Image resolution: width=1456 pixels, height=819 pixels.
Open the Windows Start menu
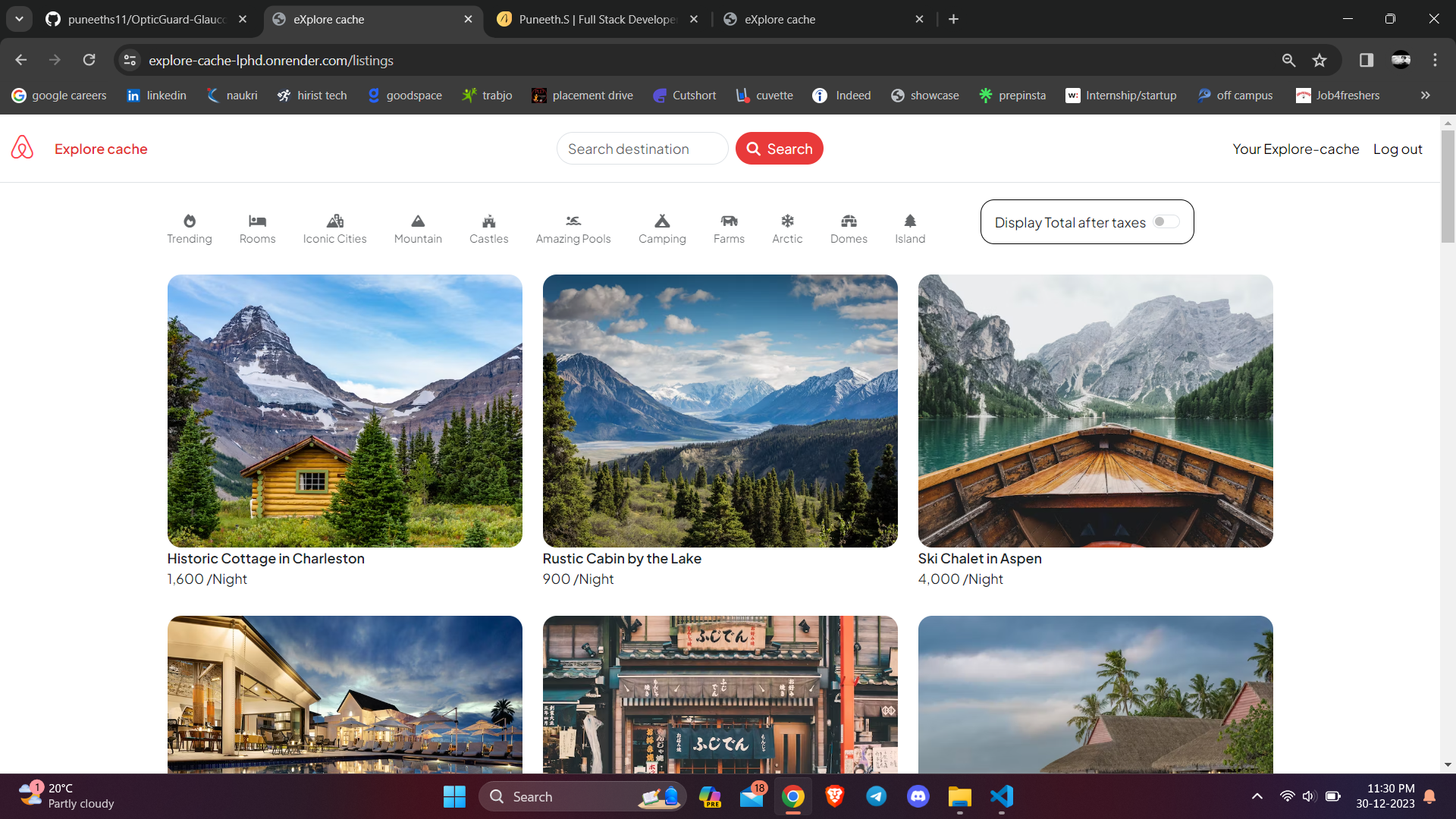pos(454,796)
